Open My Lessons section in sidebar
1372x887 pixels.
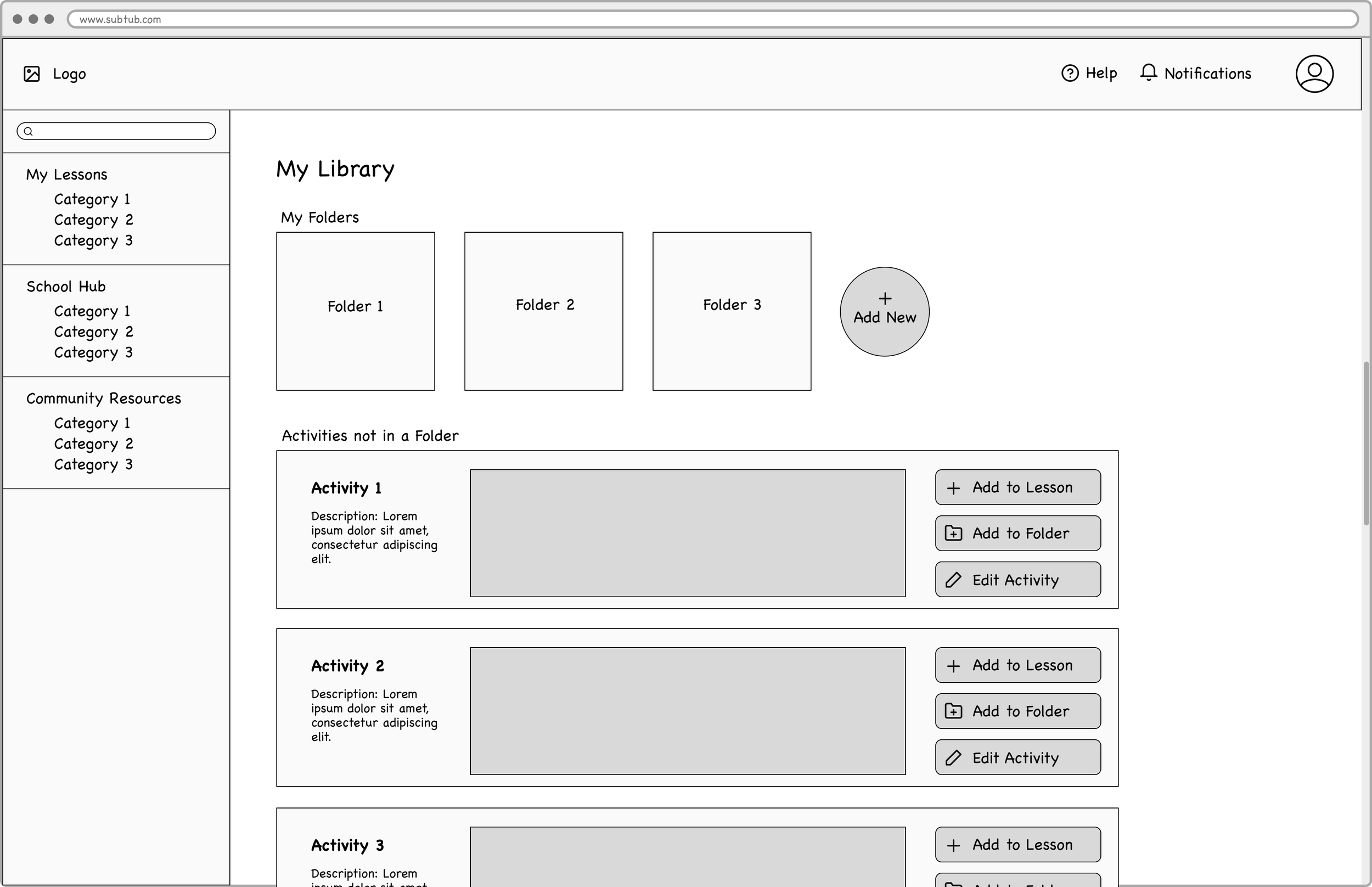[x=67, y=175]
